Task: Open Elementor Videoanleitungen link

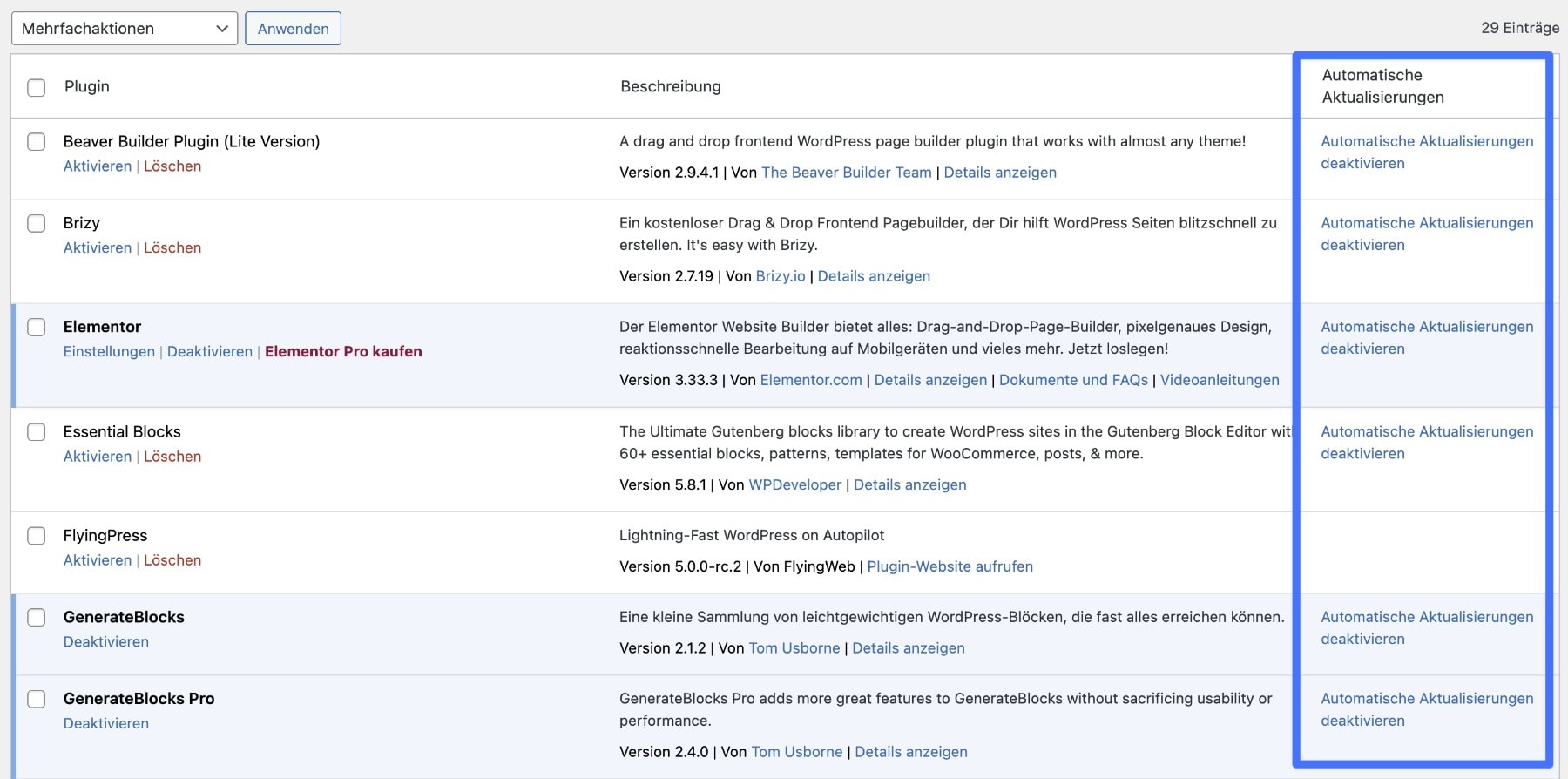Action: [1220, 380]
